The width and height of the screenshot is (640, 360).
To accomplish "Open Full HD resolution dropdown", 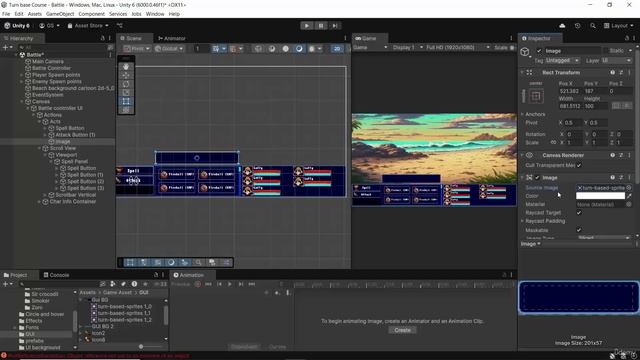I will (458, 48).
